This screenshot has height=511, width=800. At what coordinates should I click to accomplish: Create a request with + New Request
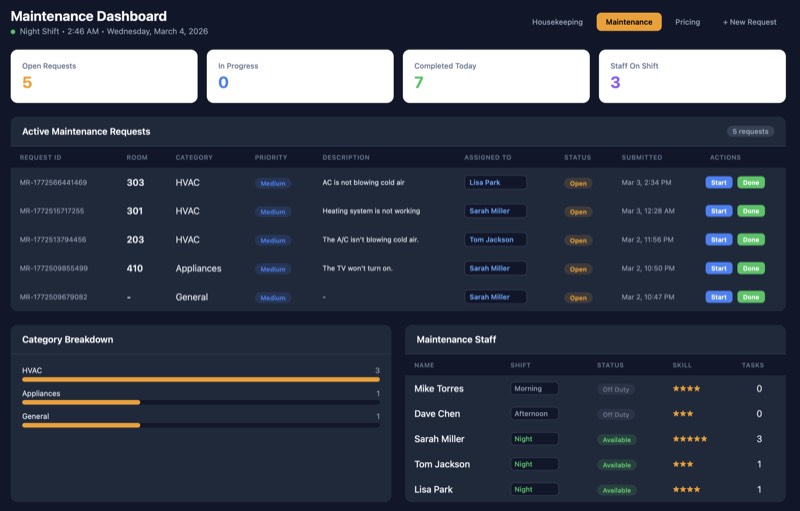coord(749,22)
